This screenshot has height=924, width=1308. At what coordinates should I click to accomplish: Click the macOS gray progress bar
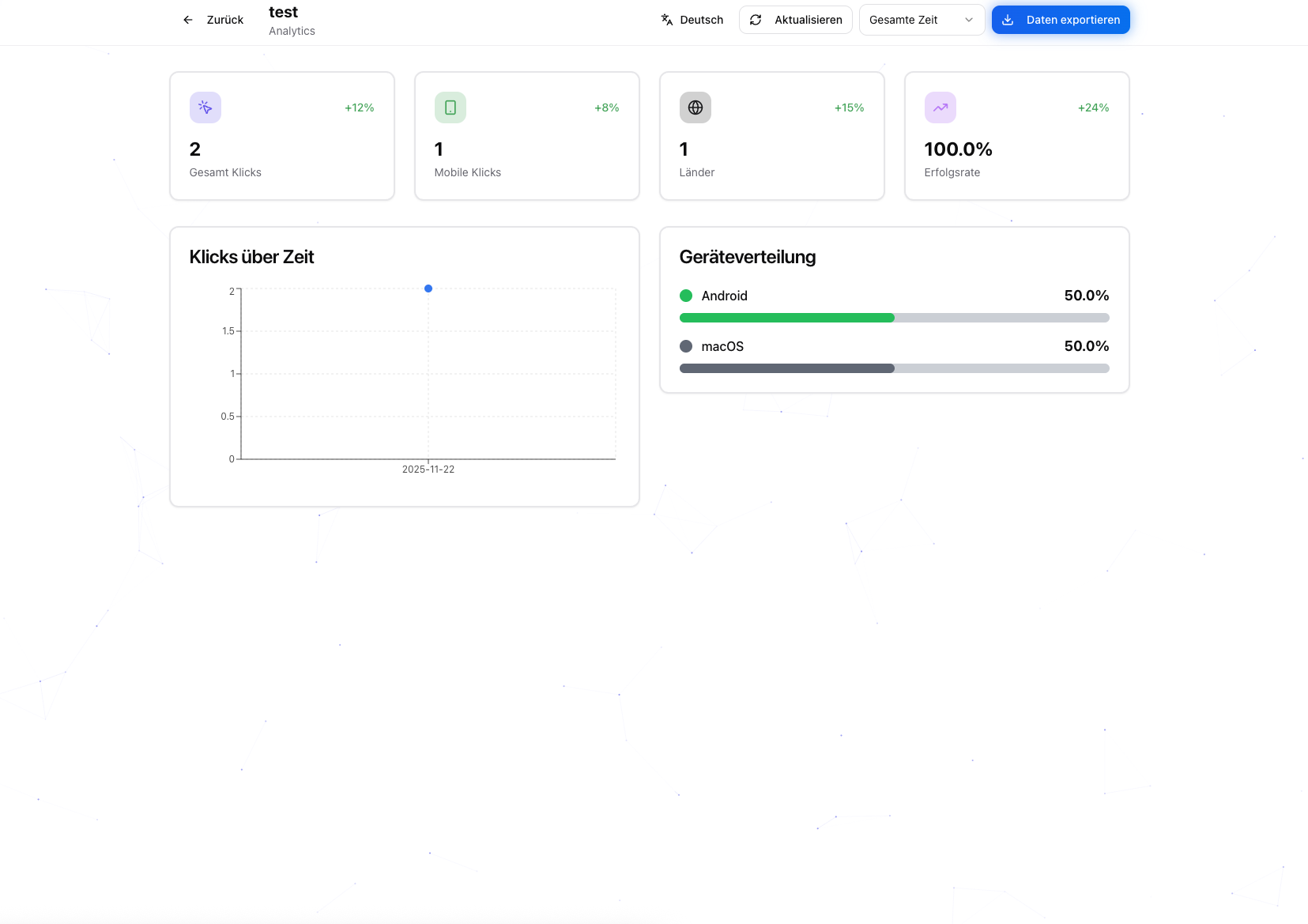[787, 368]
